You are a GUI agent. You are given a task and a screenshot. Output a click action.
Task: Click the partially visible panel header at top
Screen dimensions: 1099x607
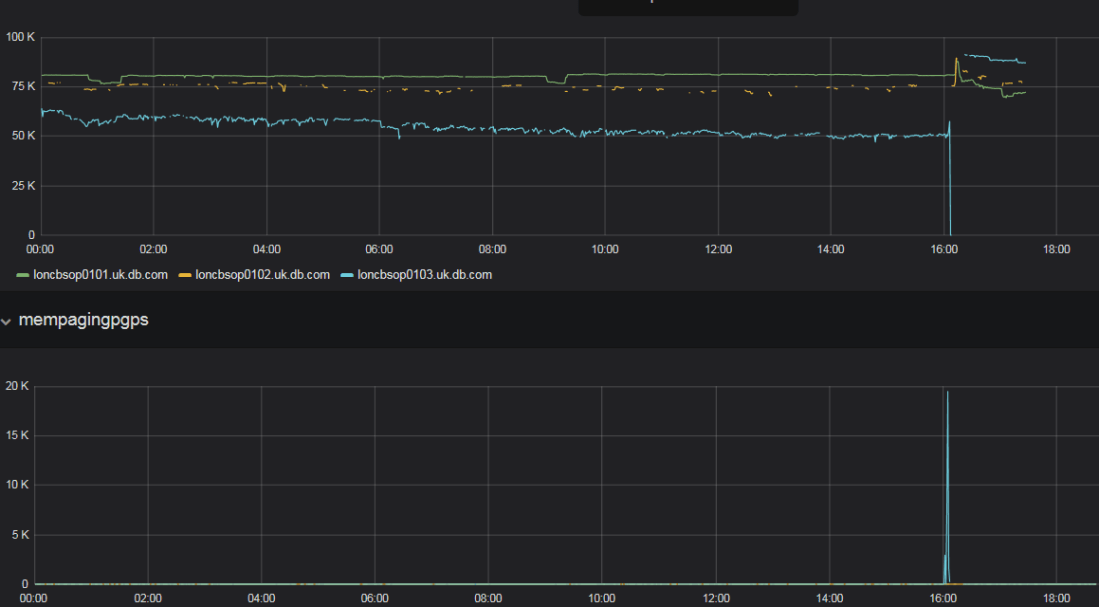[688, 8]
